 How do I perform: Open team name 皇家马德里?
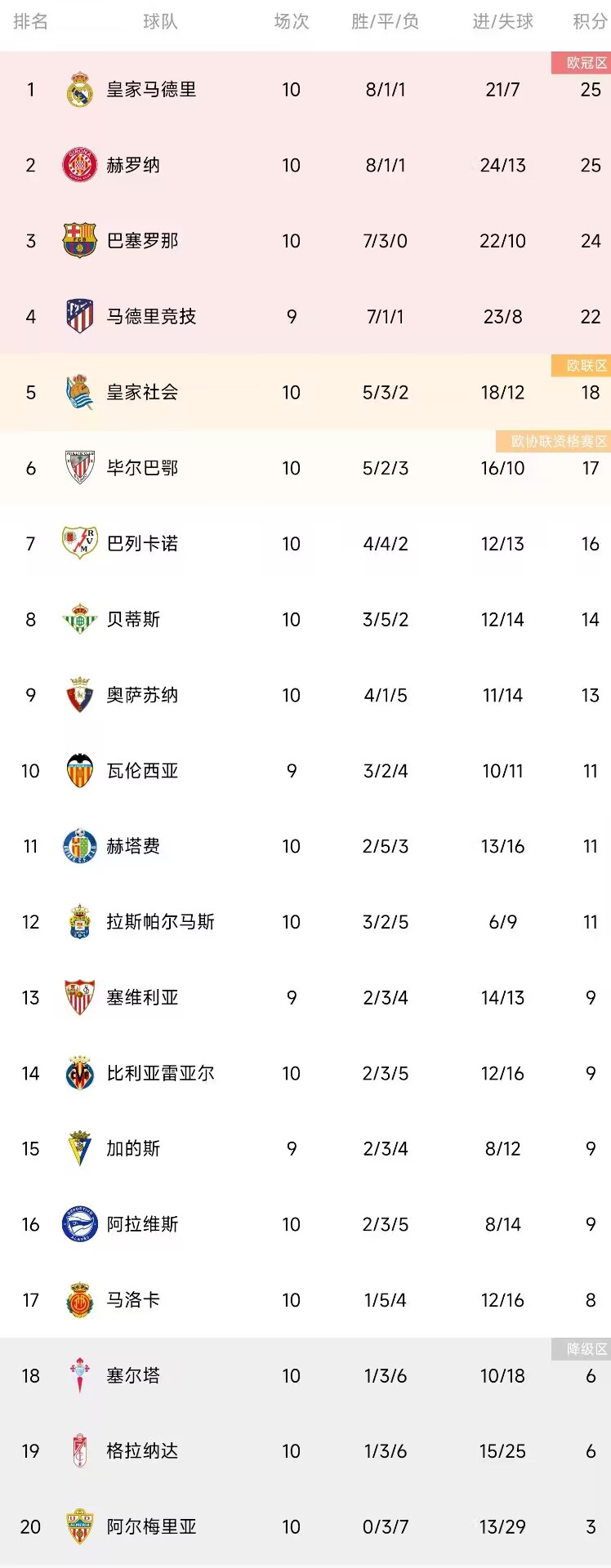tap(152, 90)
